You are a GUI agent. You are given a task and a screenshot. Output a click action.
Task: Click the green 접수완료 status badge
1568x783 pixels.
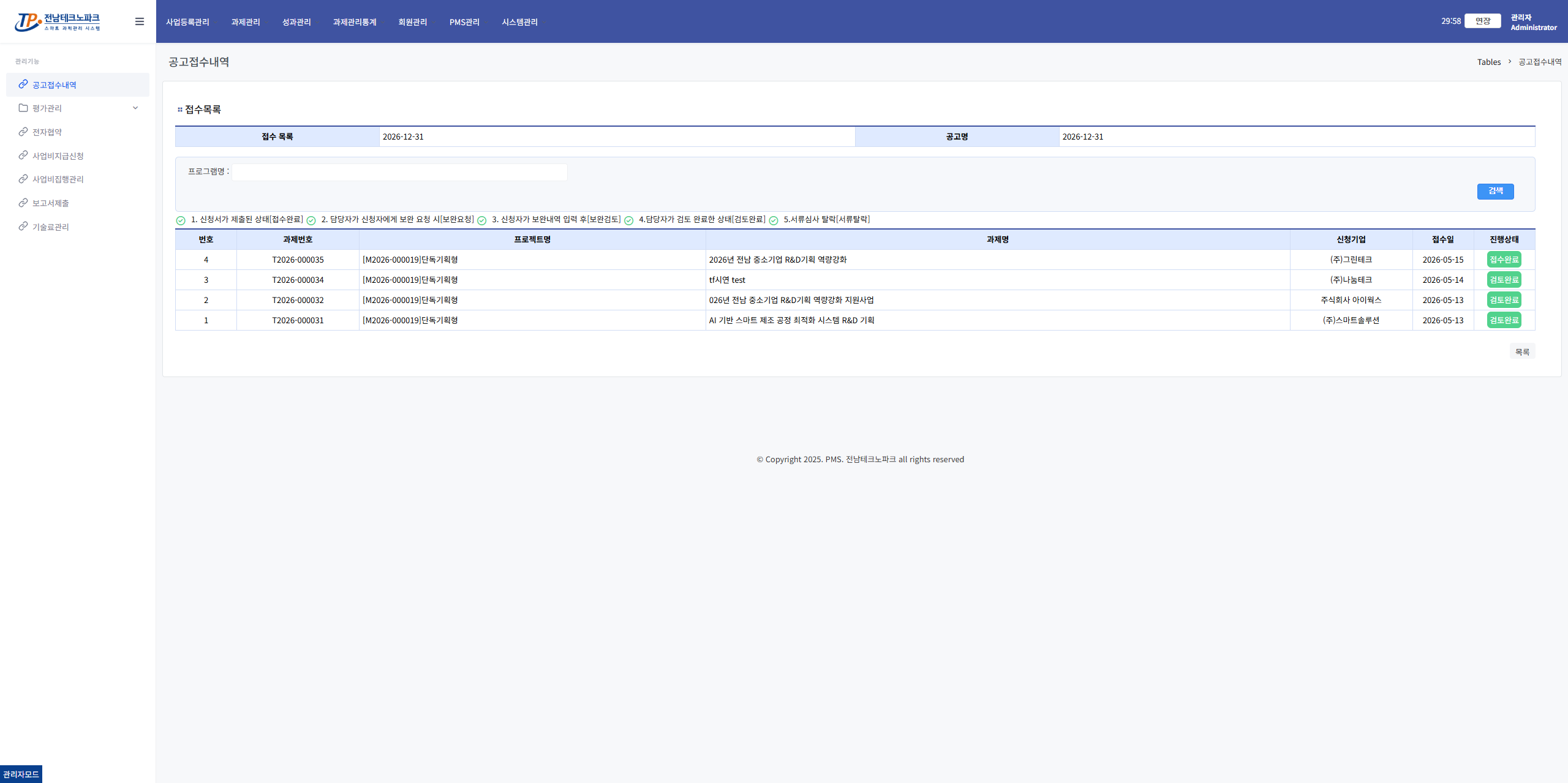1504,260
